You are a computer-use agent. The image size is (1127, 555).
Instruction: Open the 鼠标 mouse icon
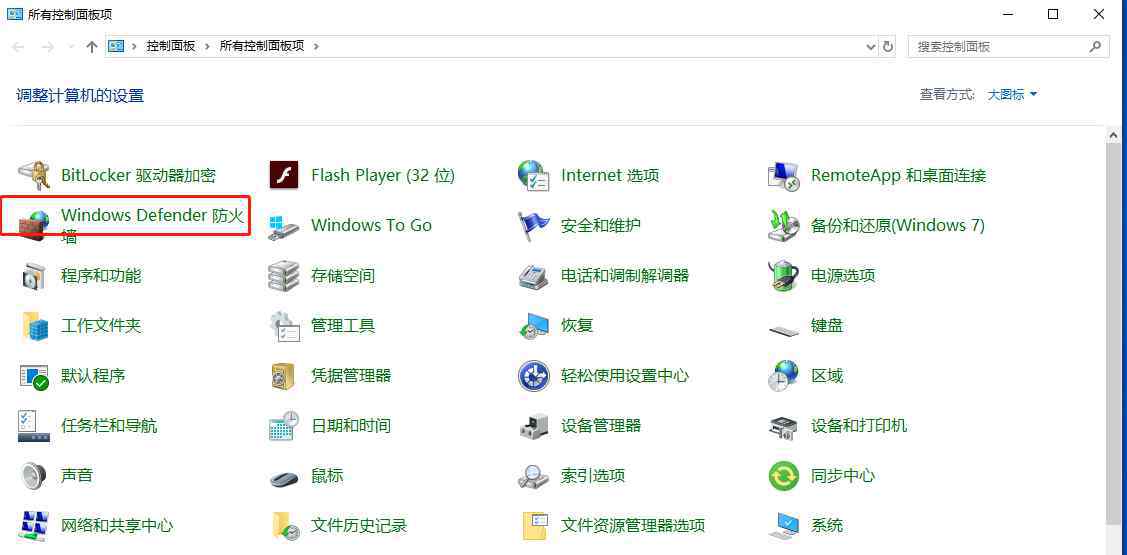tap(285, 477)
